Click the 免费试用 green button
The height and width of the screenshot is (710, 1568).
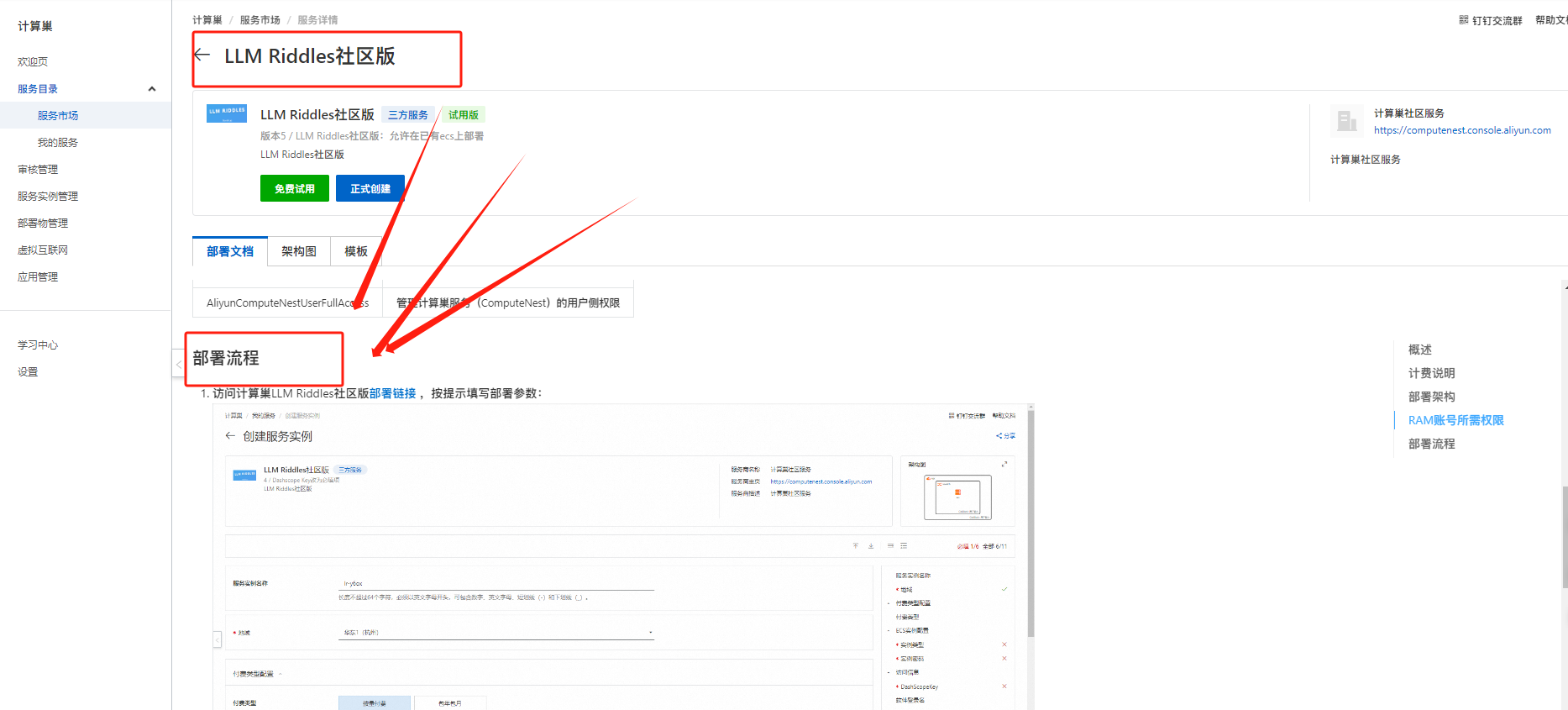pos(295,188)
